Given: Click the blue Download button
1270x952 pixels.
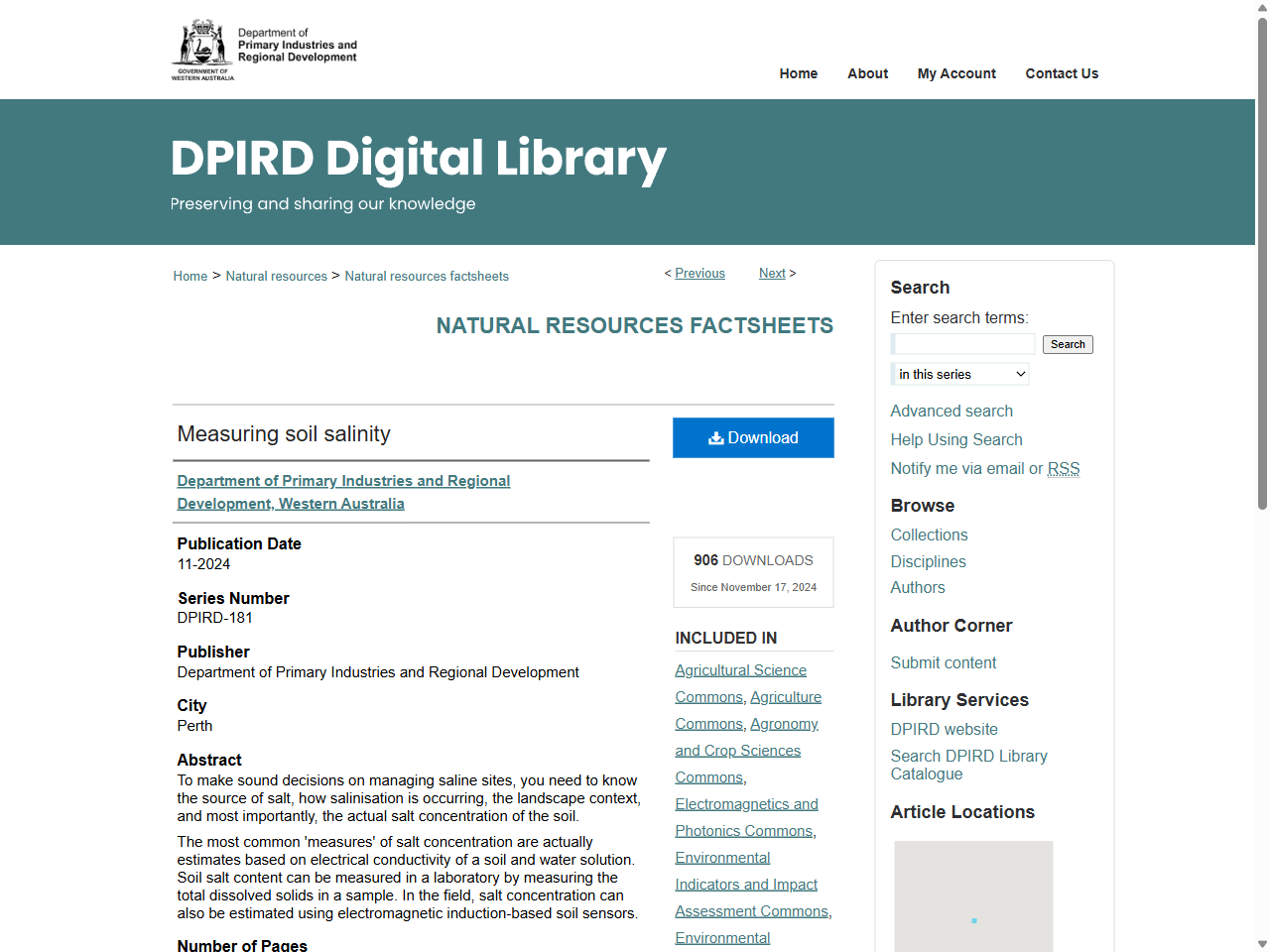Looking at the screenshot, I should [x=753, y=437].
